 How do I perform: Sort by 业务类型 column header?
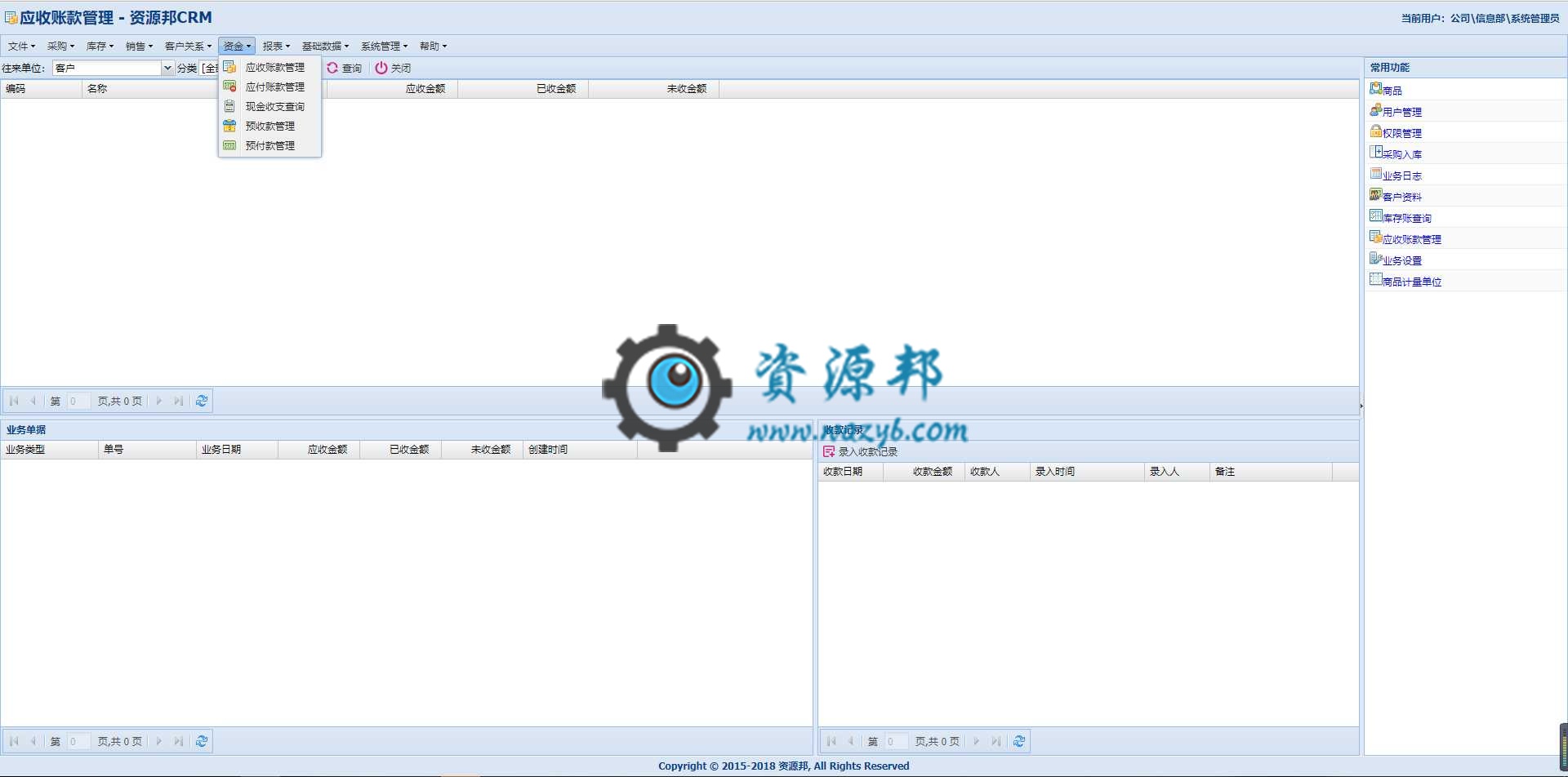pos(50,450)
